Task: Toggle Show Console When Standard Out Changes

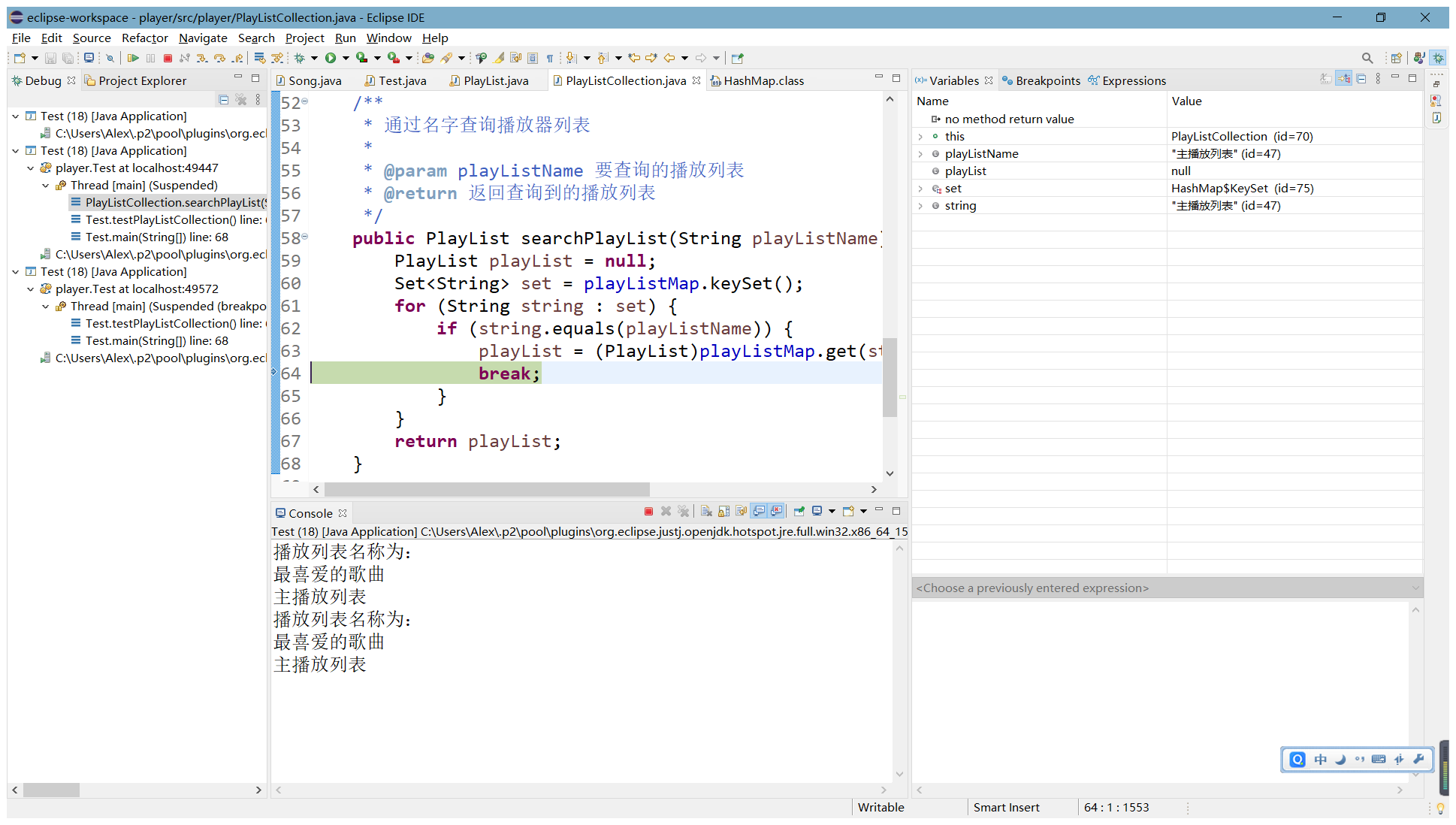Action: pos(759,511)
